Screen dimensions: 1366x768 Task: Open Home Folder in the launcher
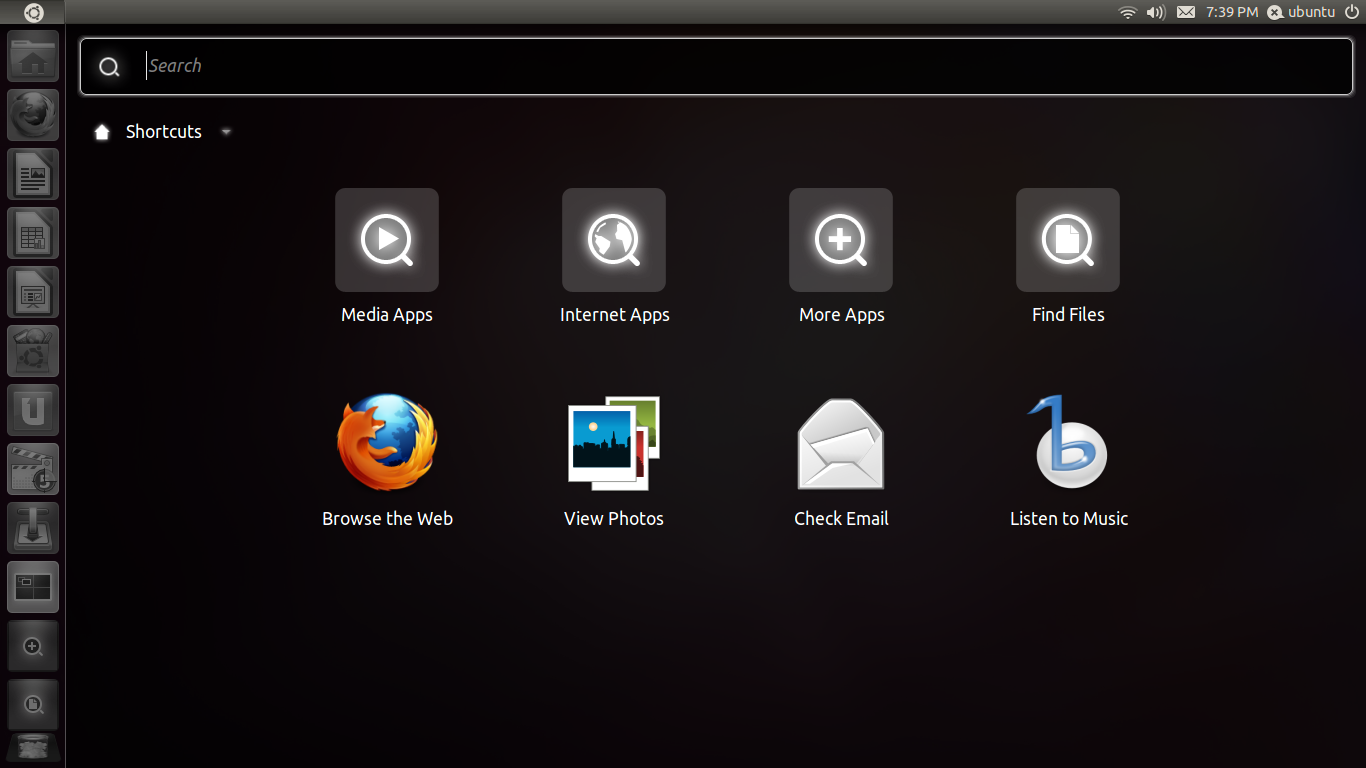coord(33,57)
